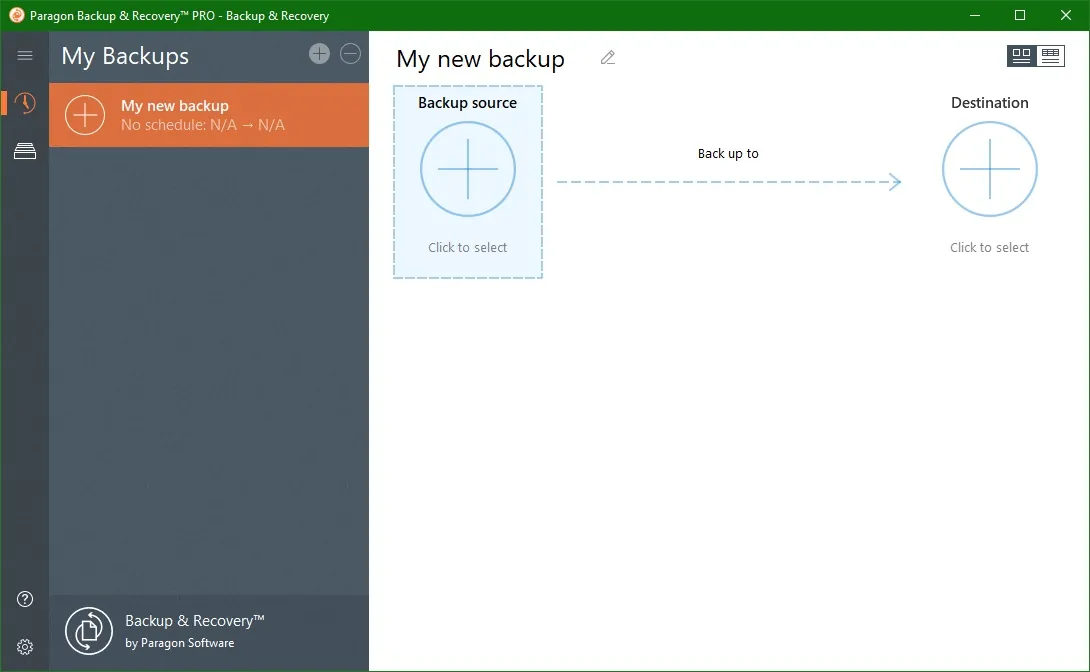Click the 'Back up to' label
The width and height of the screenshot is (1090, 672).
click(x=728, y=154)
